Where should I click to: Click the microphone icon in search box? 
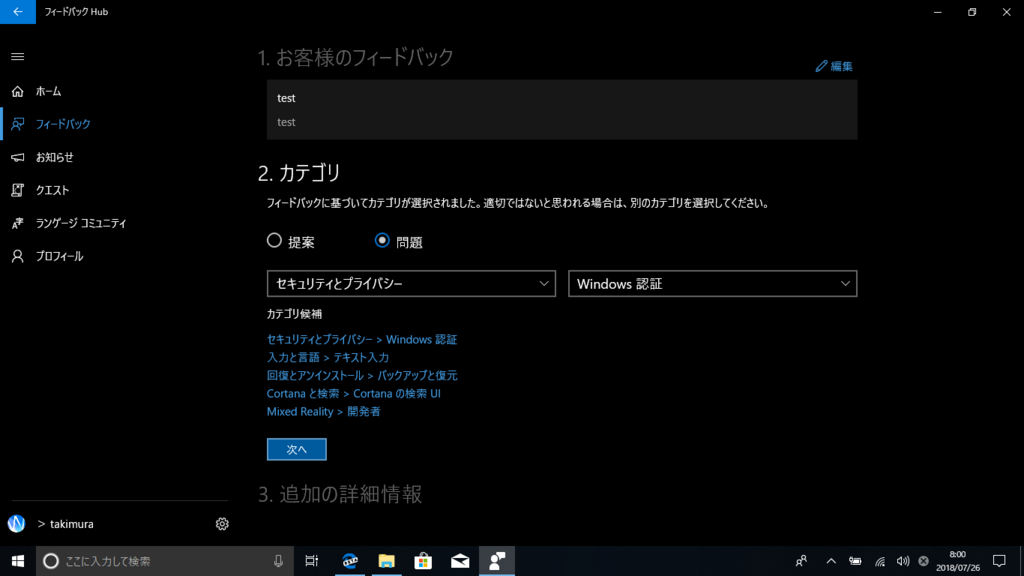pyautogui.click(x=278, y=561)
